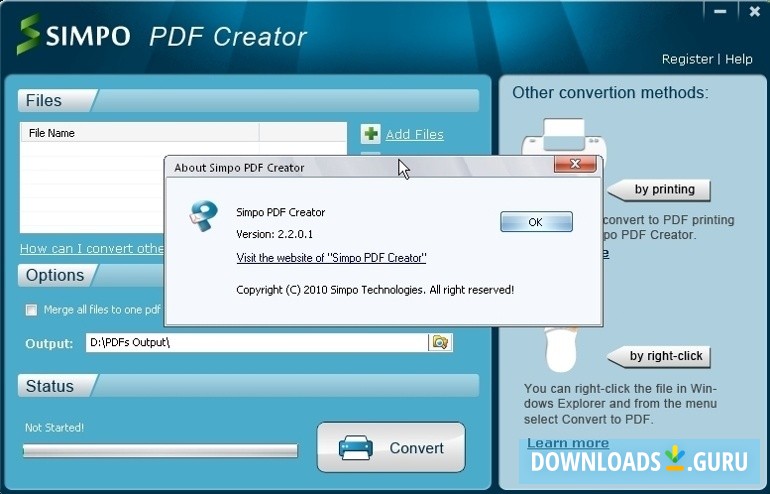Image resolution: width=770 pixels, height=494 pixels.
Task: Minimize the Simpo PDF Creator window
Action: pyautogui.click(x=720, y=12)
